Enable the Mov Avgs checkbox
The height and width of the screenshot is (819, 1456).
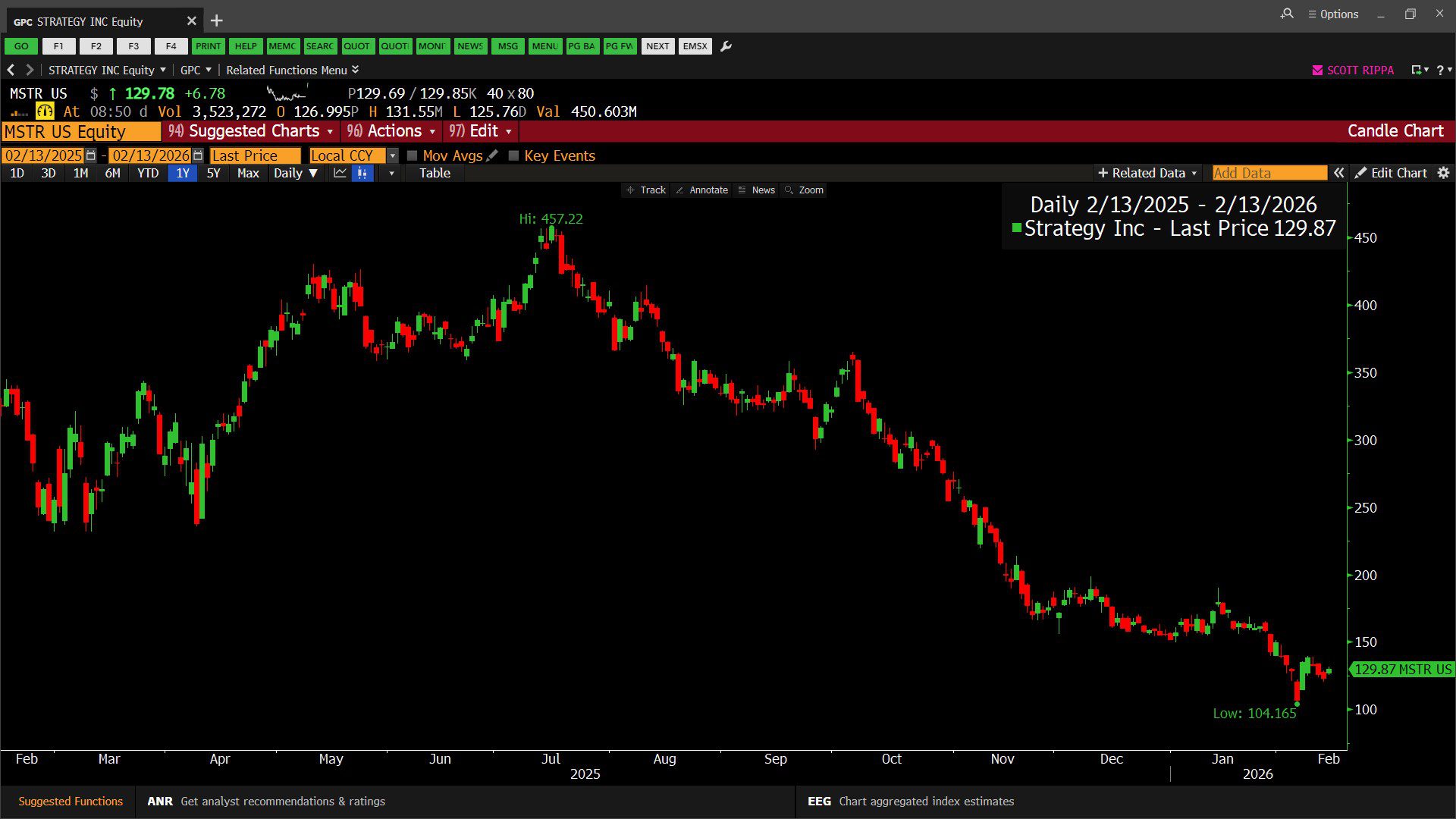(x=412, y=155)
